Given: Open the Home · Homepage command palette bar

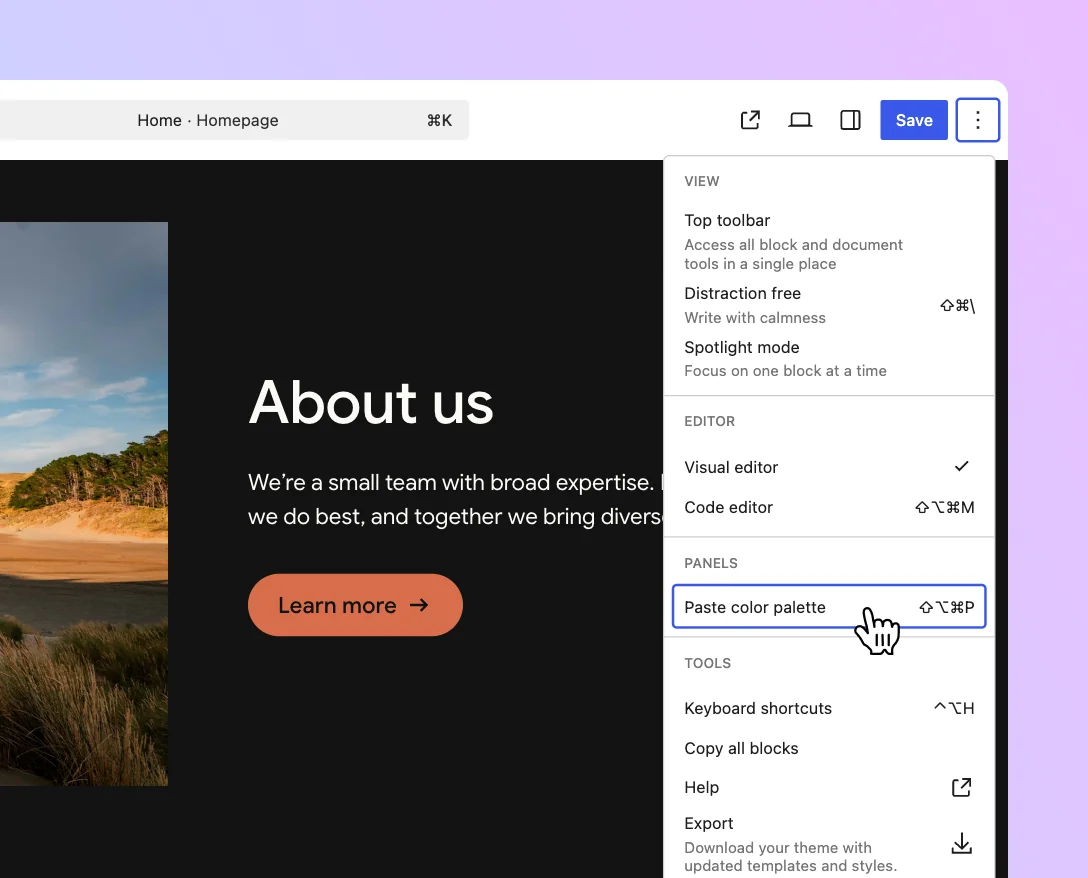Looking at the screenshot, I should pyautogui.click(x=235, y=120).
